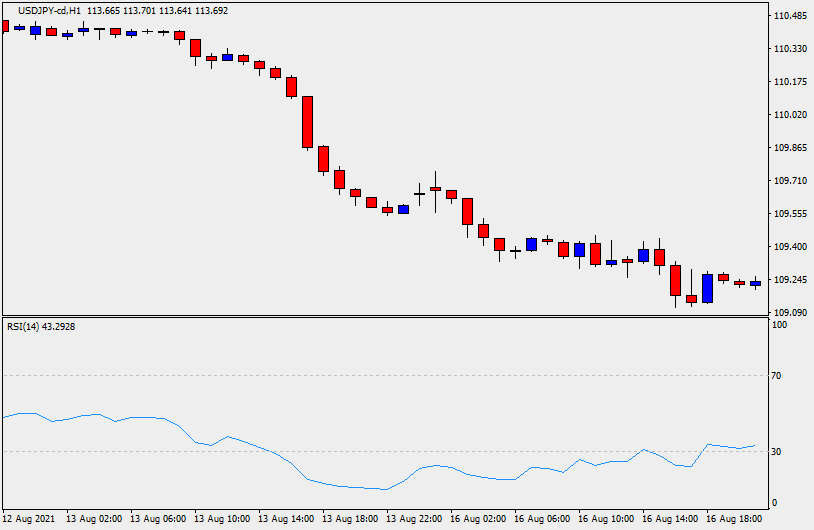Image resolution: width=814 pixels, height=530 pixels.
Task: Click the USDJPY-cd,H1 chart title
Action: click(49, 10)
